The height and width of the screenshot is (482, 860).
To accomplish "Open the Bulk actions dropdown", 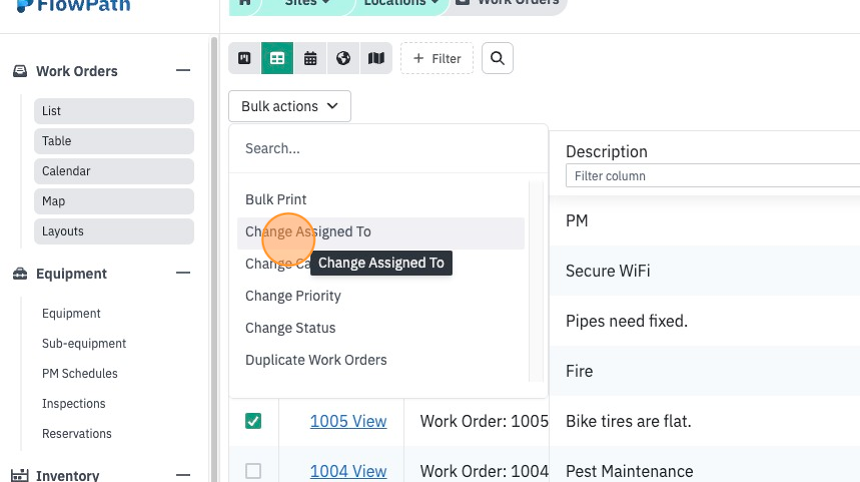I will [x=290, y=106].
